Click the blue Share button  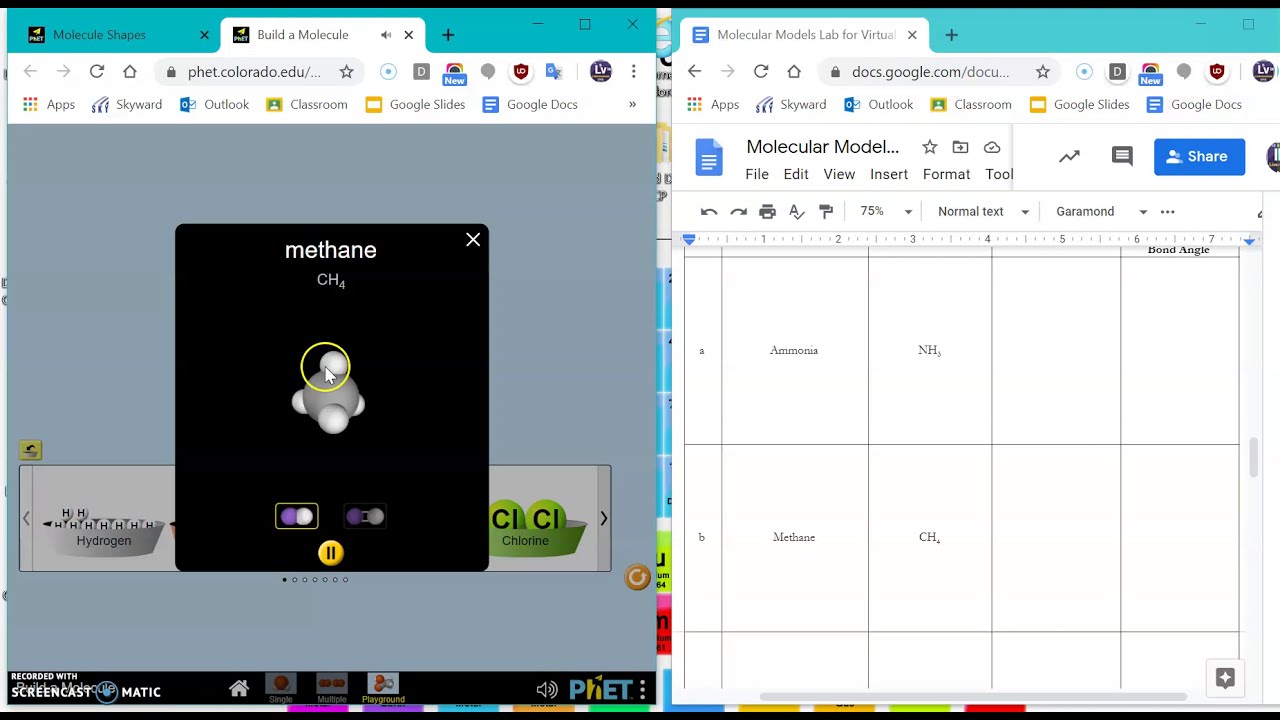tap(1199, 156)
